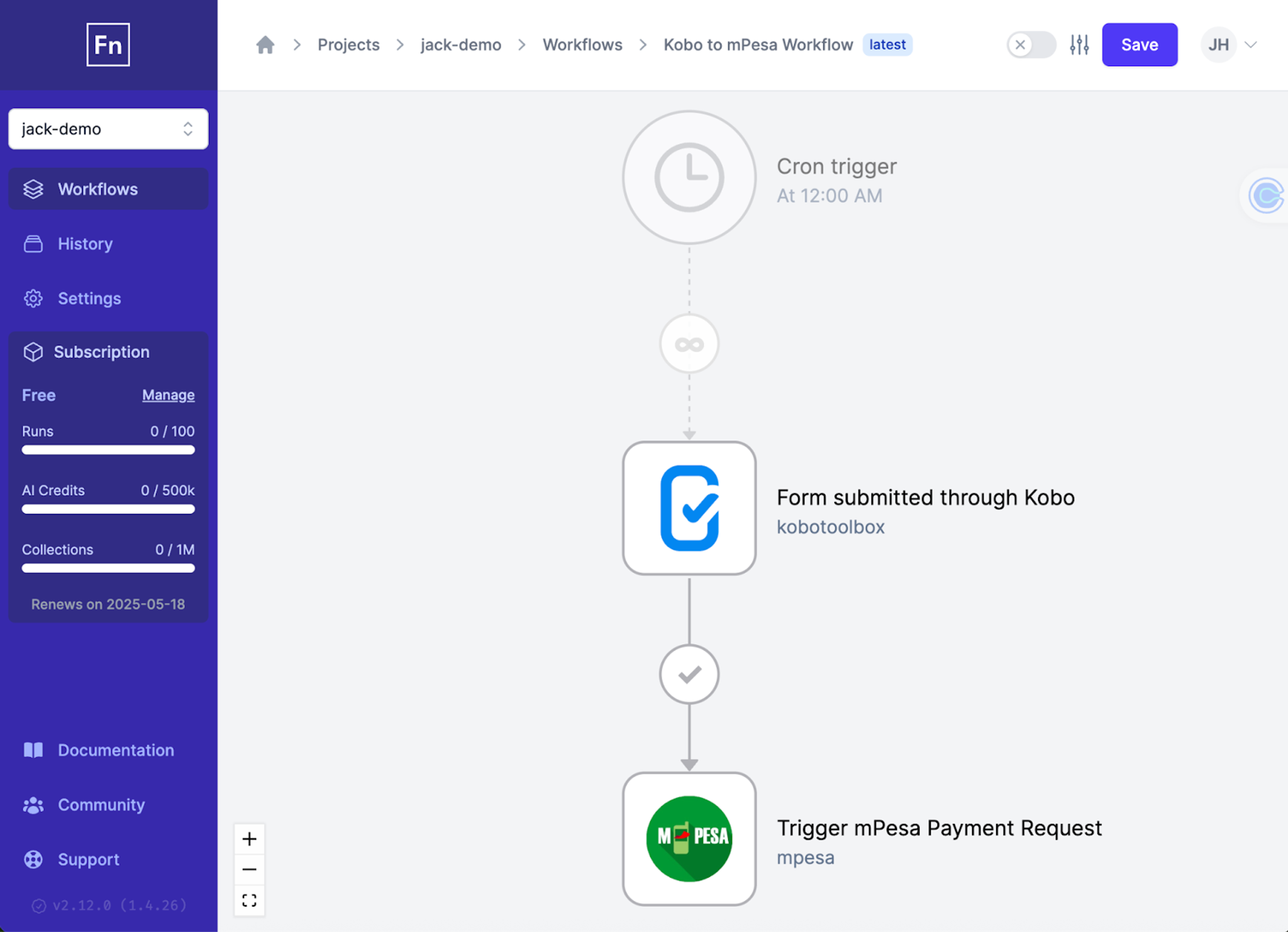Viewport: 1288px width, 932px height.
Task: Select the mPesa job node
Action: pos(689,839)
